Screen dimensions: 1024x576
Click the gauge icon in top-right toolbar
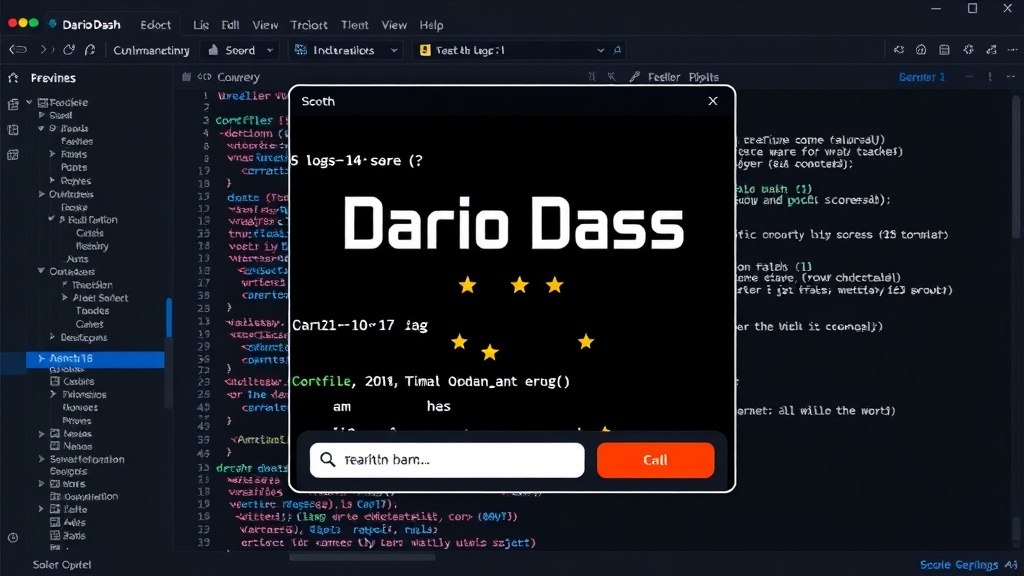click(x=921, y=50)
